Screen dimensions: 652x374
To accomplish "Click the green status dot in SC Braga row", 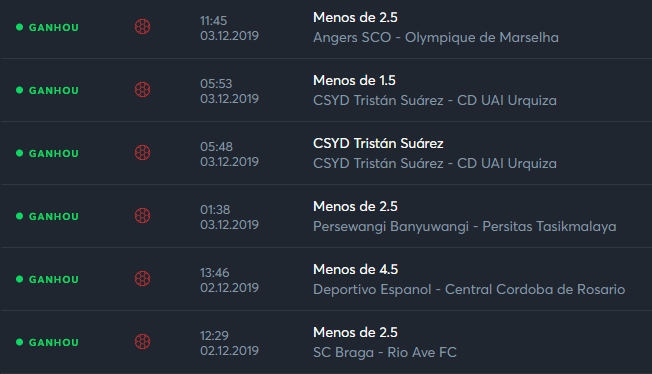I will coord(19,342).
